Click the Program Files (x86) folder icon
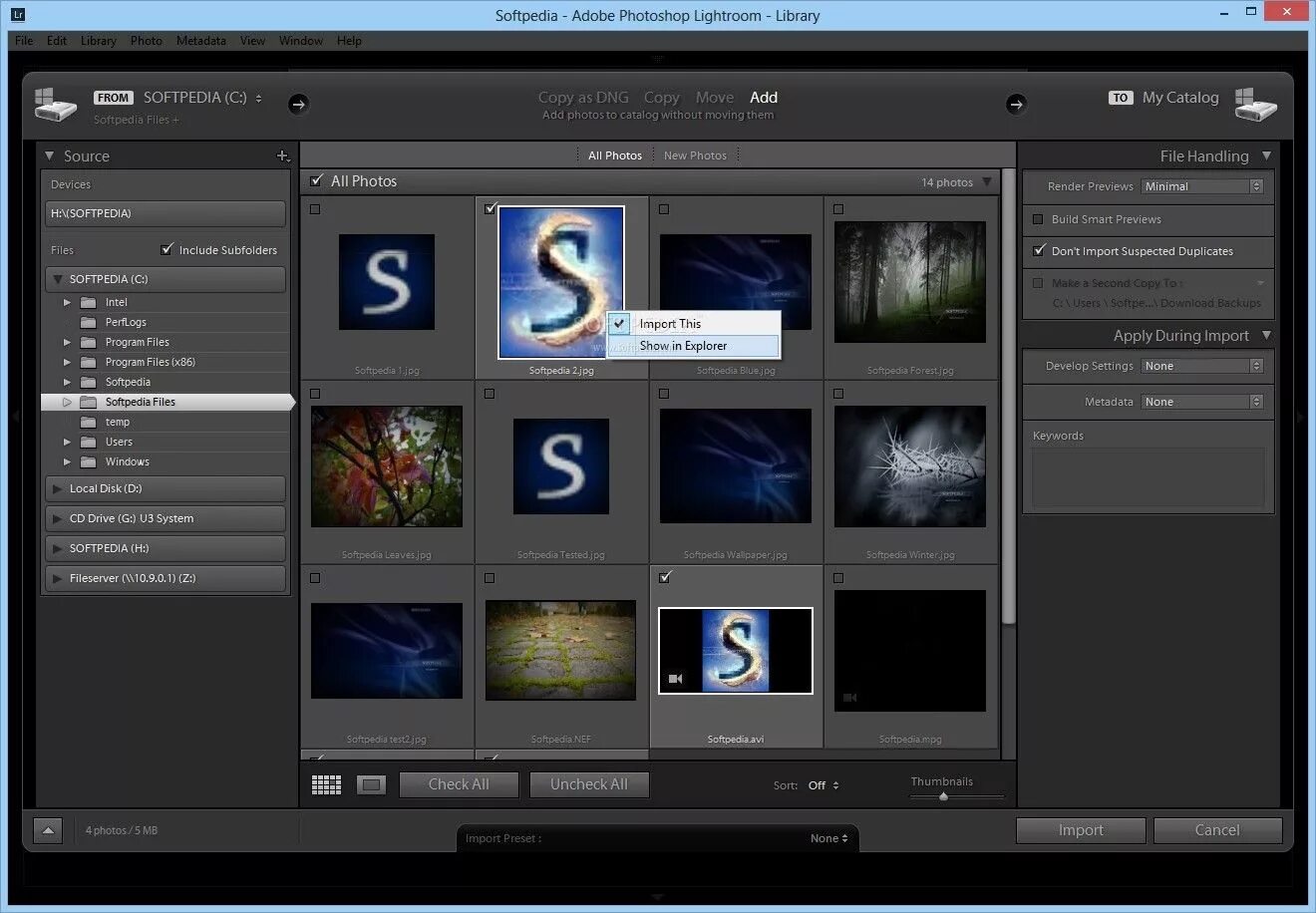Screen dimensions: 1316x913 pyautogui.click(x=89, y=362)
